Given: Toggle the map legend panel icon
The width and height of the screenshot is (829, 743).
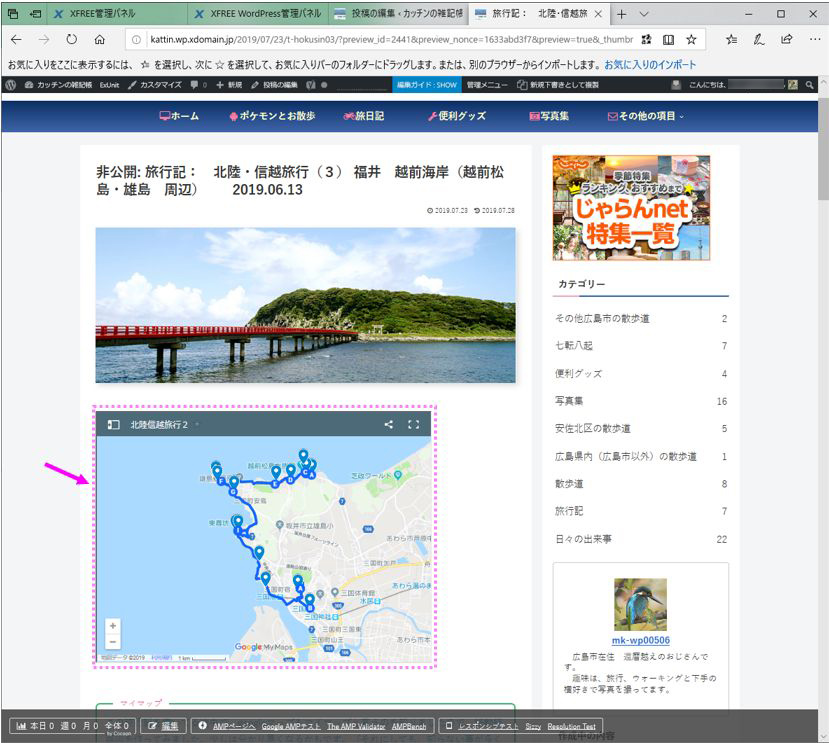Looking at the screenshot, I should [113, 425].
